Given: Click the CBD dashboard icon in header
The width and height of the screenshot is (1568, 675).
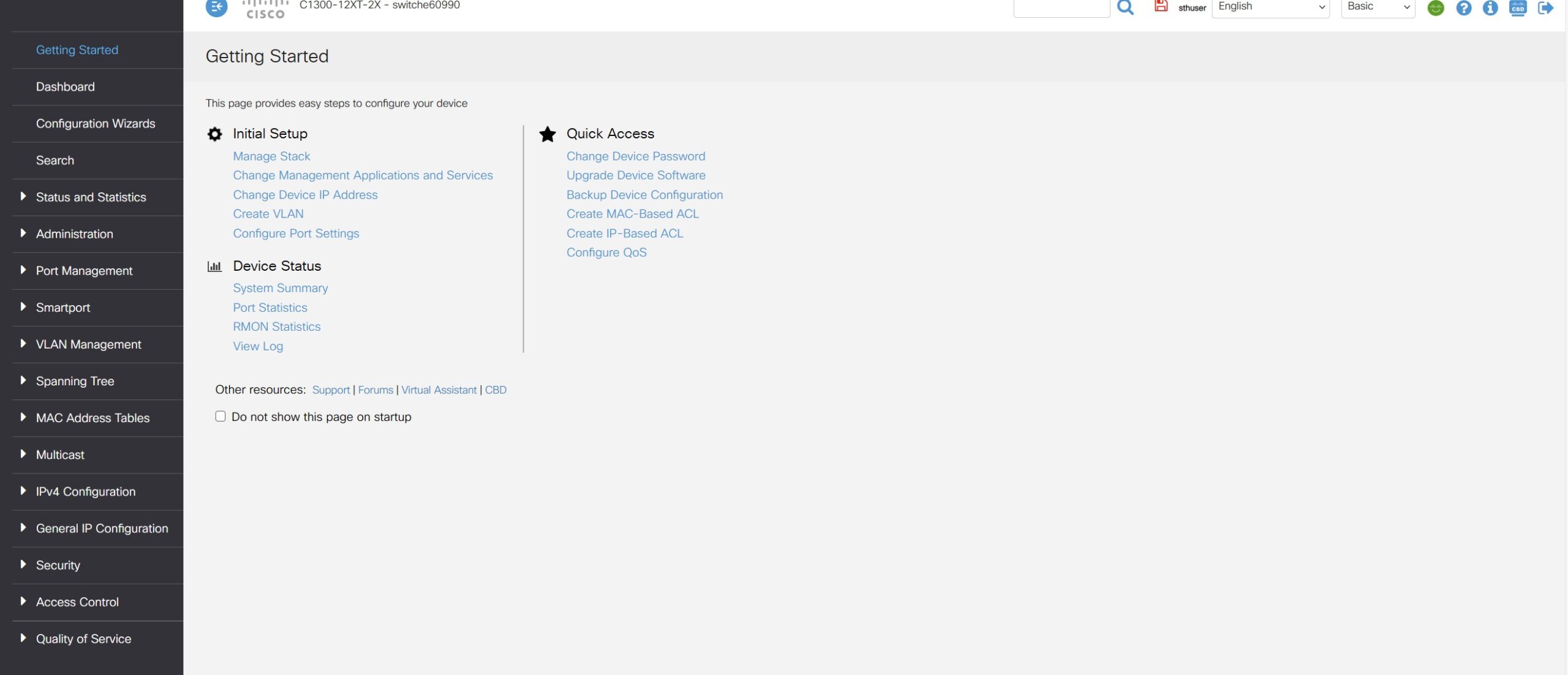Looking at the screenshot, I should (x=1518, y=8).
